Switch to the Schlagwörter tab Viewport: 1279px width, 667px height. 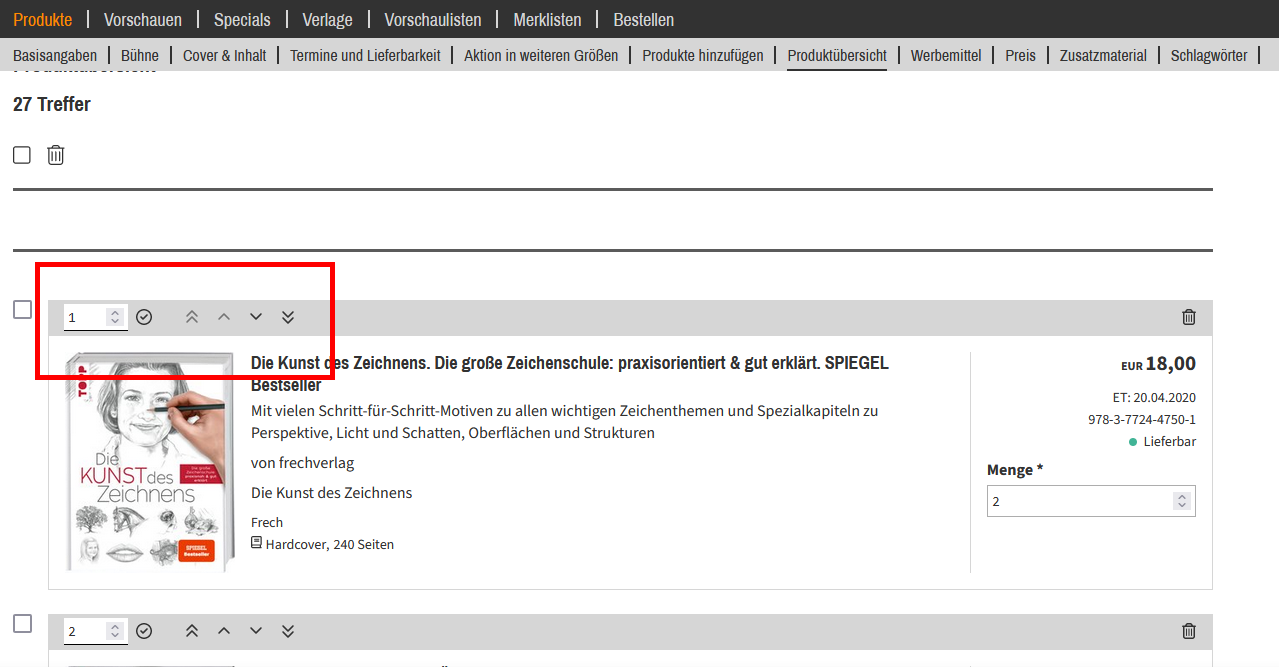tap(1209, 55)
